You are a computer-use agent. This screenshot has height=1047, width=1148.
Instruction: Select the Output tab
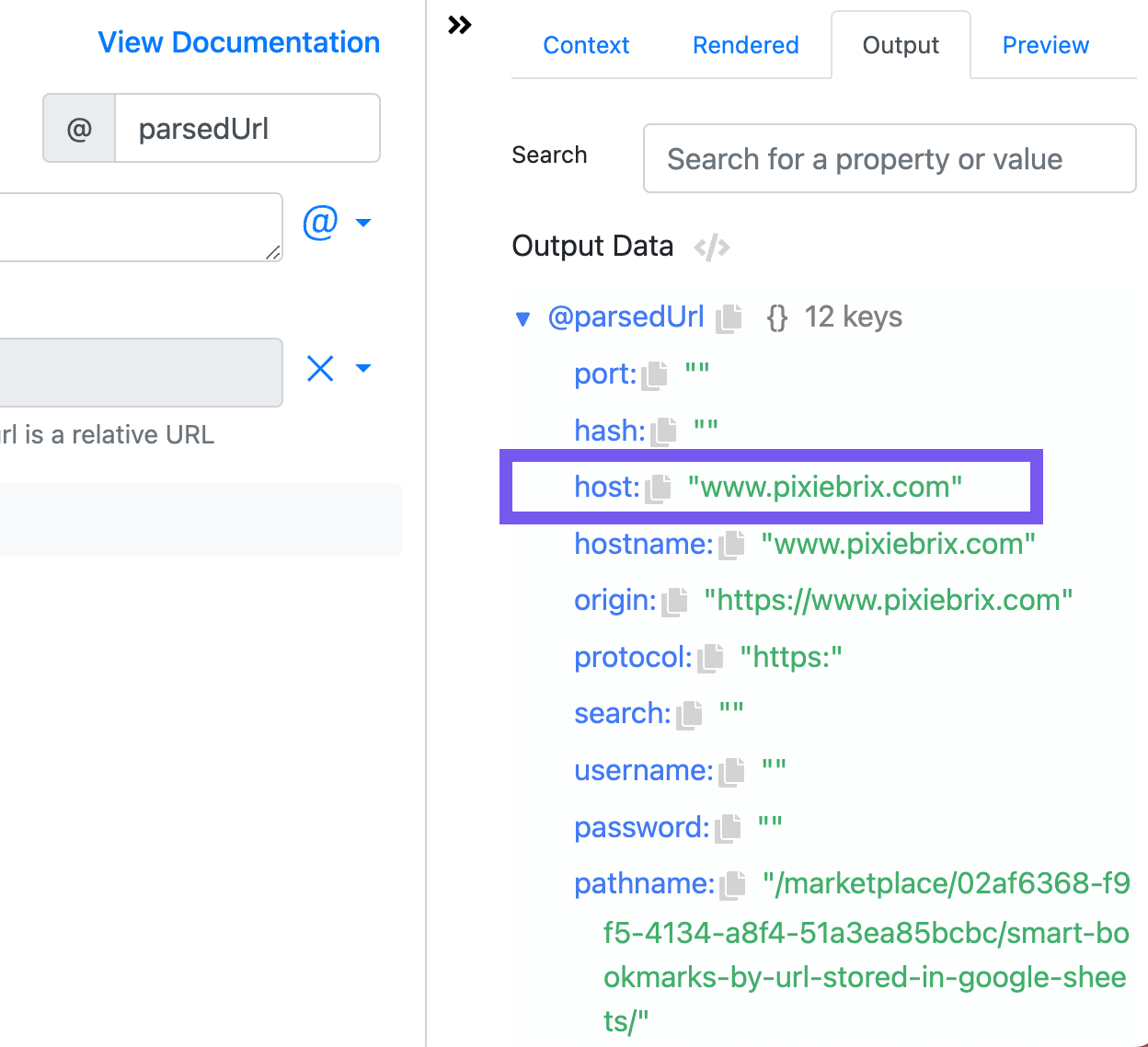pos(901,45)
